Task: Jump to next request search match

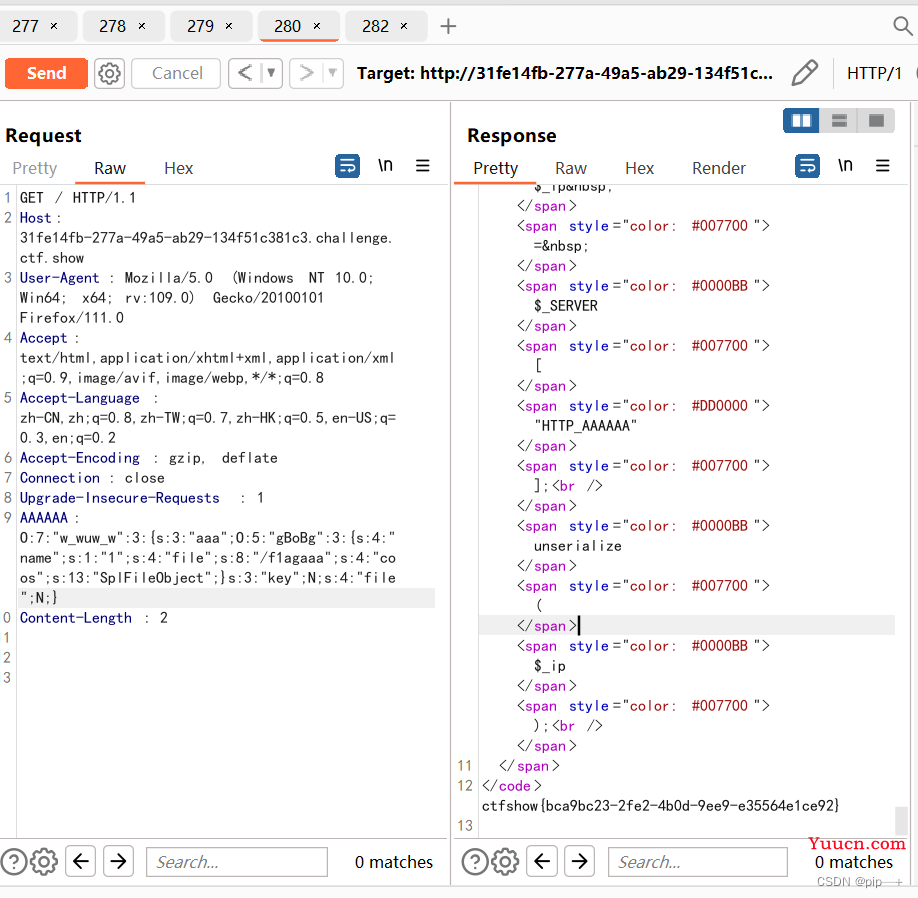Action: (118, 861)
